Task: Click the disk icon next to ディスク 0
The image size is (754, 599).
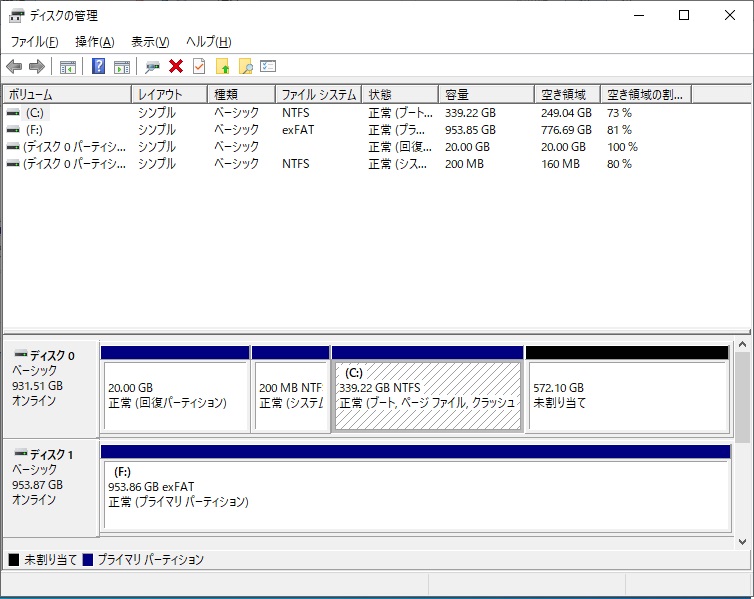Action: [21, 355]
